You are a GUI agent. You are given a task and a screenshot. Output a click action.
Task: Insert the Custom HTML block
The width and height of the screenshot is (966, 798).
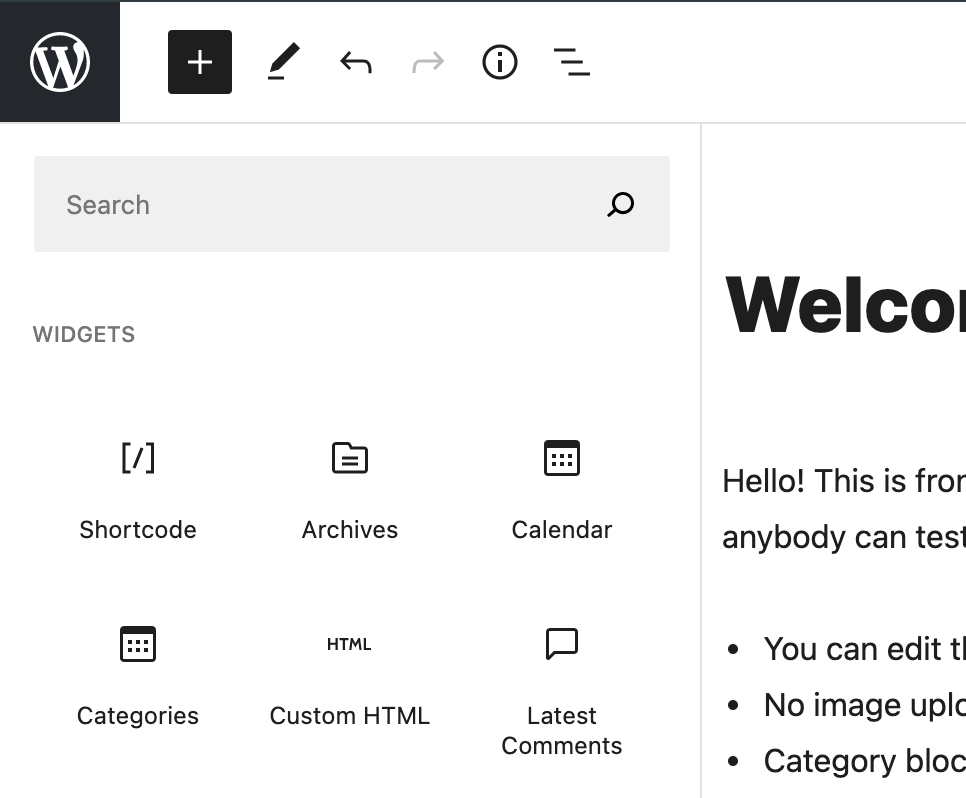coord(350,677)
